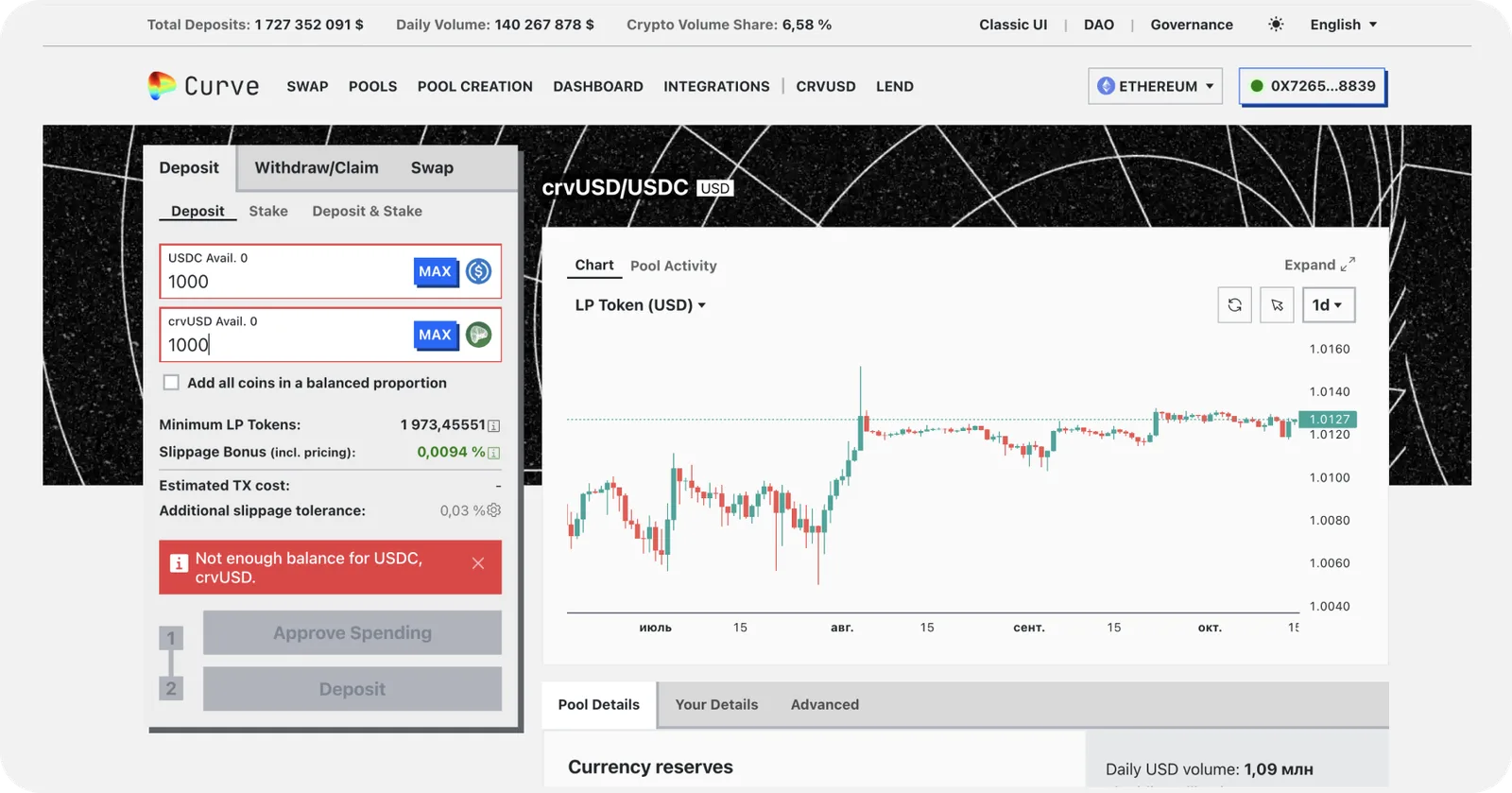
Task: Toggle the light/dark theme sun icon
Action: tap(1276, 25)
